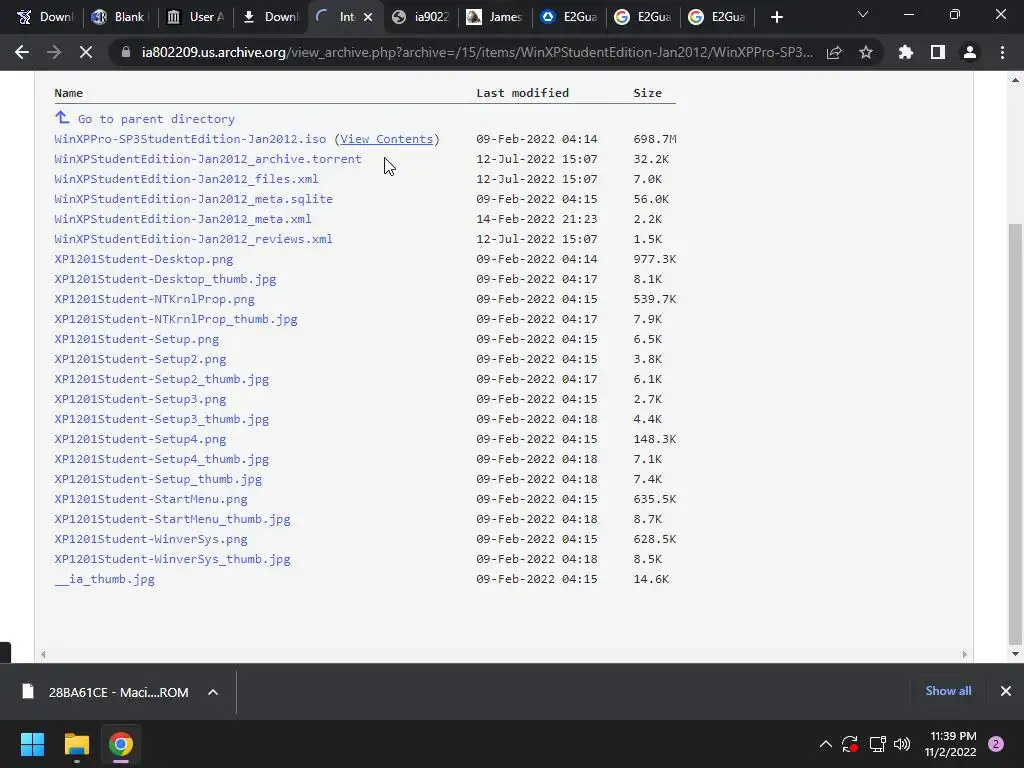Click the 698.7M size value
Screen dimensions: 1024x768
pos(655,139)
